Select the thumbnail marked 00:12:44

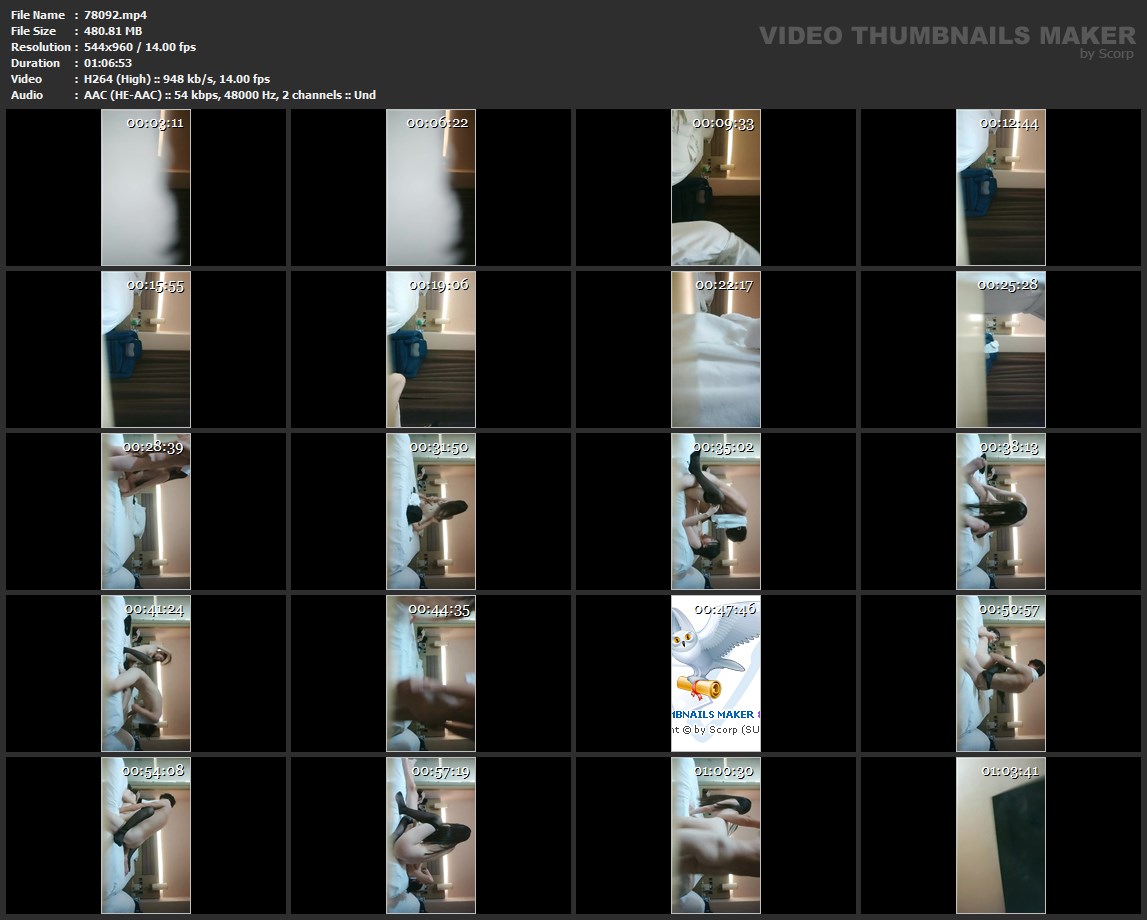[1001, 188]
